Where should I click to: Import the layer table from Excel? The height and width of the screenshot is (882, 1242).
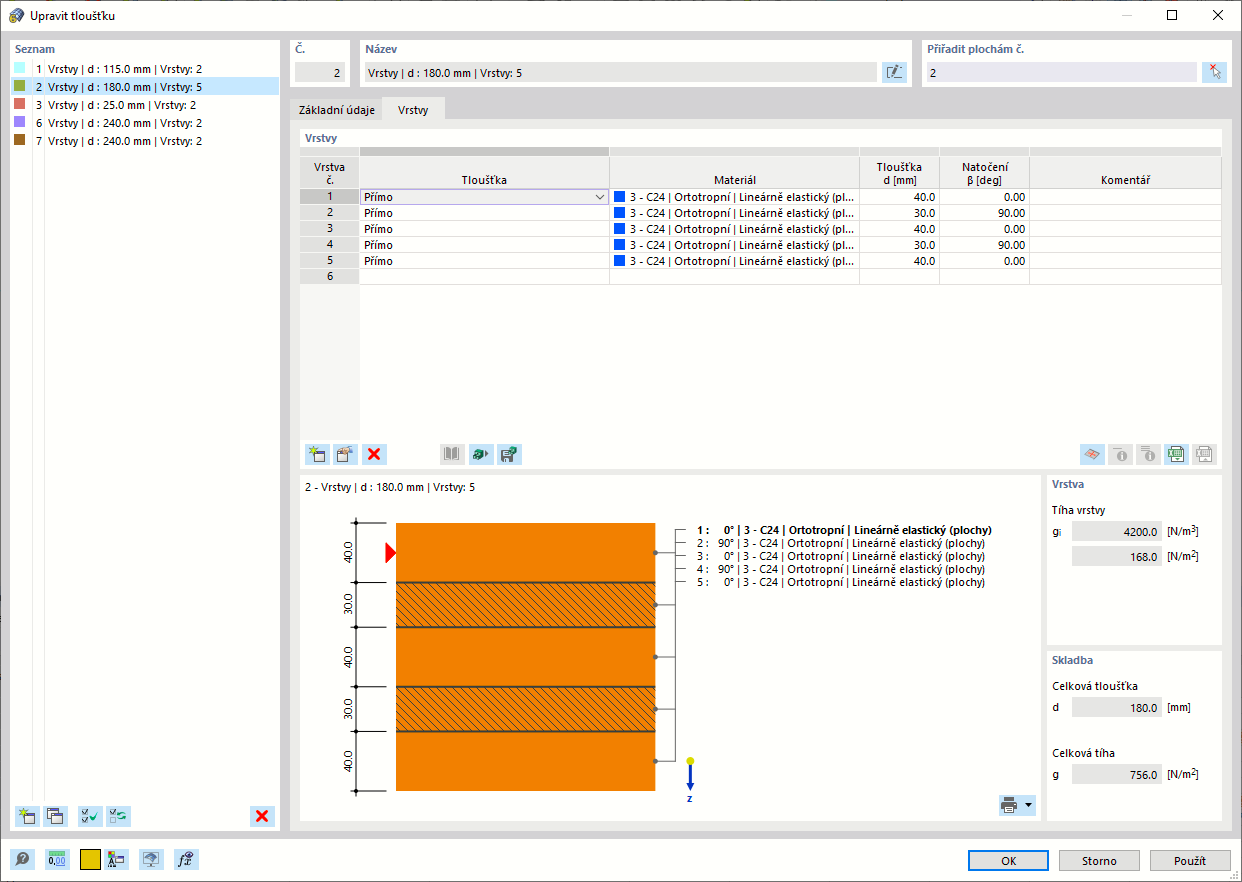click(1204, 454)
